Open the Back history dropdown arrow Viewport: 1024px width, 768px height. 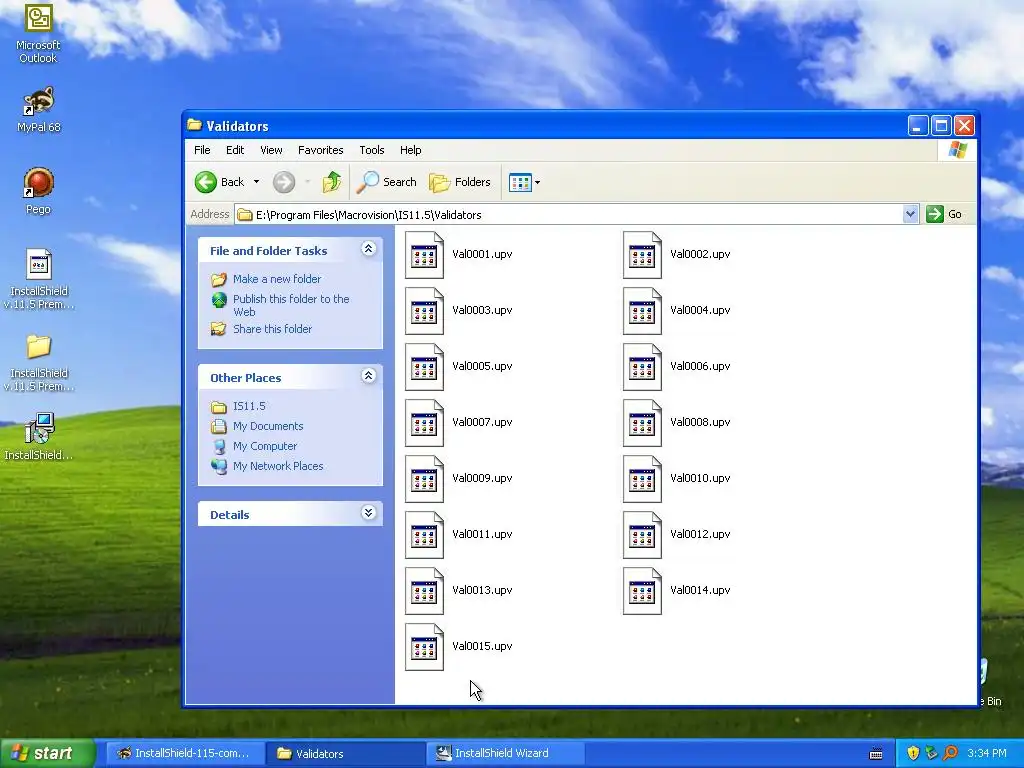pyautogui.click(x=257, y=182)
